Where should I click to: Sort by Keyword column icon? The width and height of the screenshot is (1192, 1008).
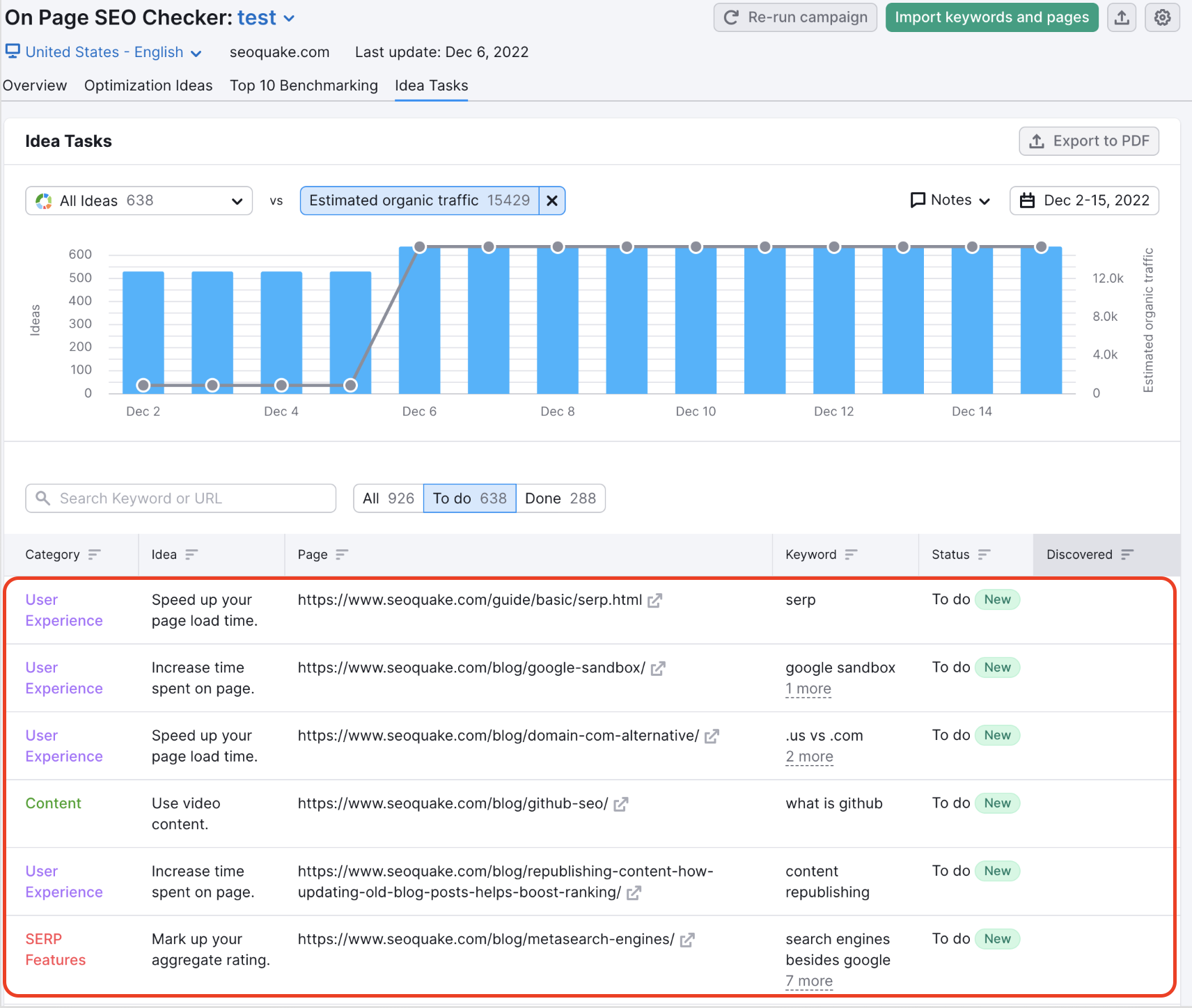pos(851,554)
